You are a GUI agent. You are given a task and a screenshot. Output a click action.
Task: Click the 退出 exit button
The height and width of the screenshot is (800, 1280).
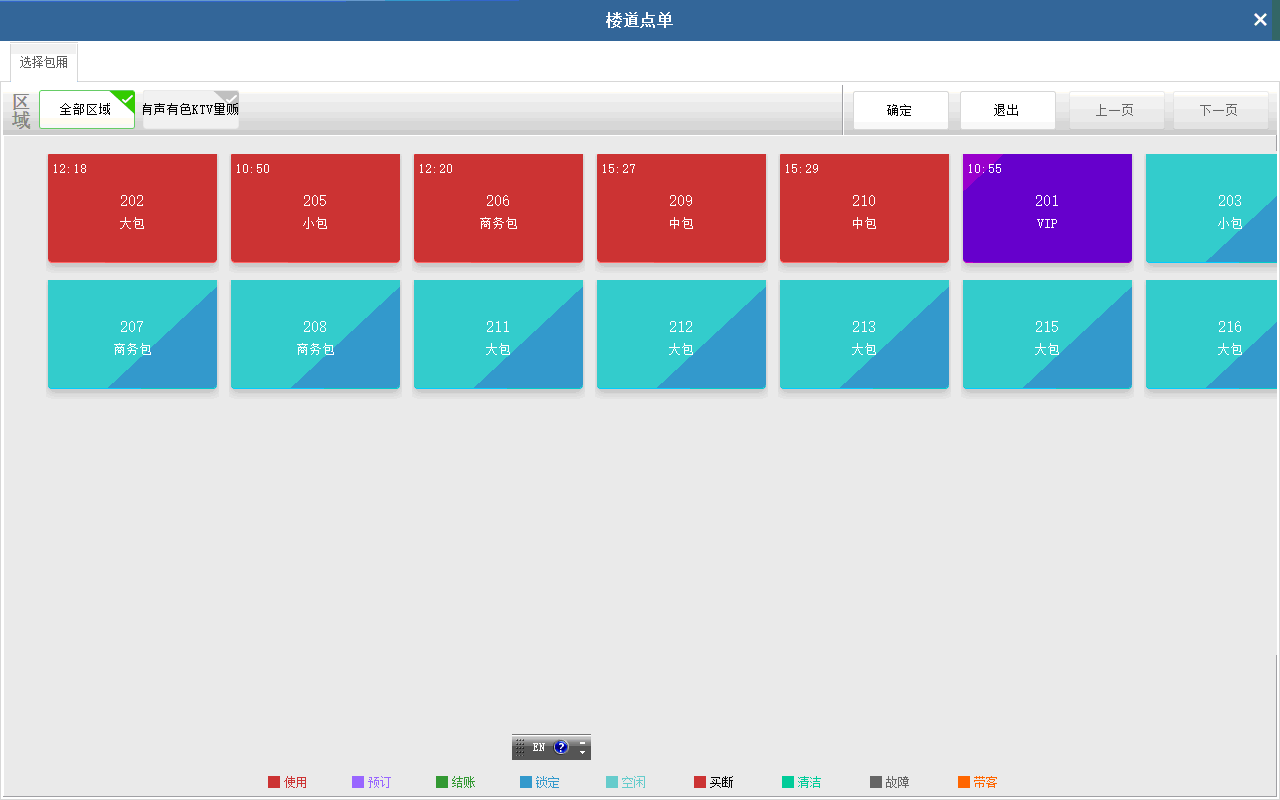[x=1007, y=110]
